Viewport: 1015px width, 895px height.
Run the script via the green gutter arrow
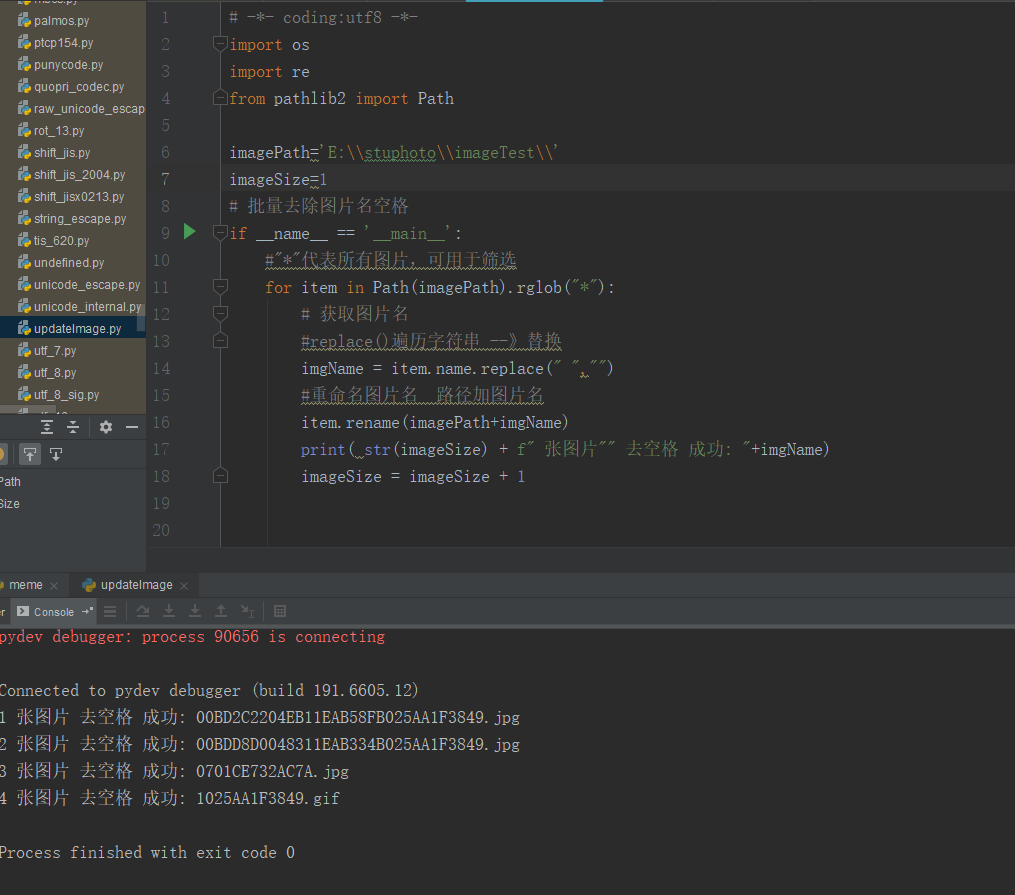[189, 232]
